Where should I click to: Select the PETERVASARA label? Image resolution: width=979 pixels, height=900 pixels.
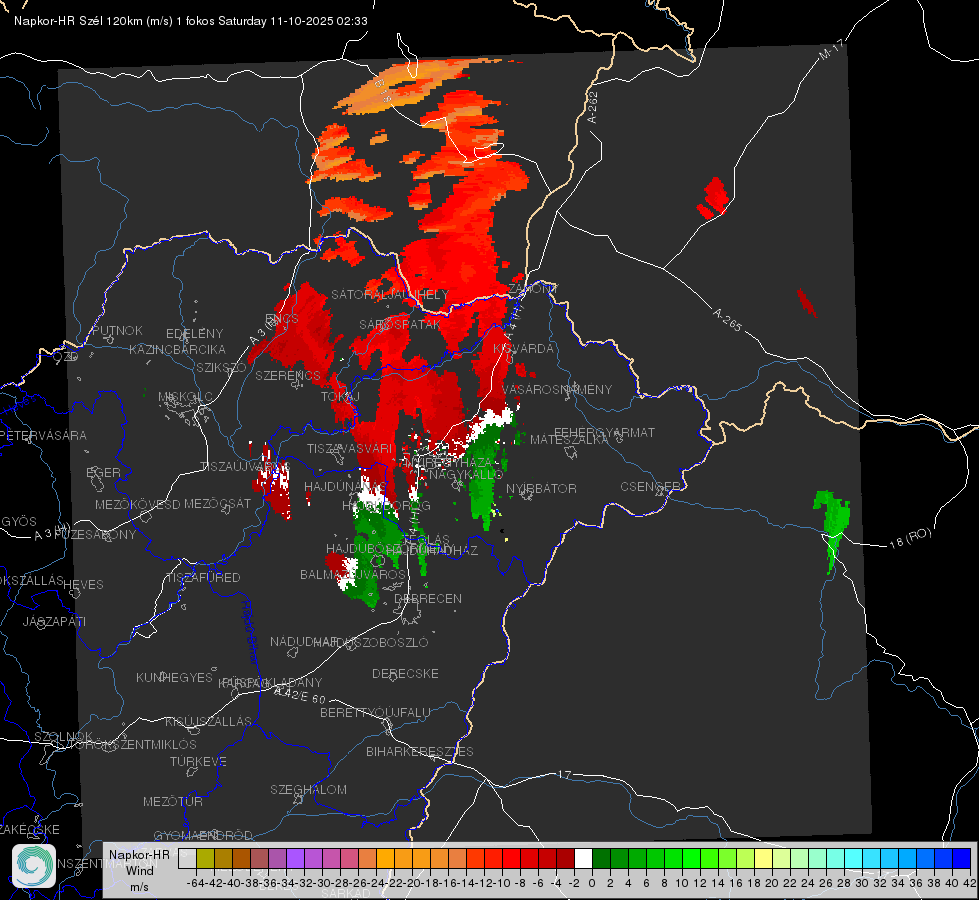click(43, 435)
